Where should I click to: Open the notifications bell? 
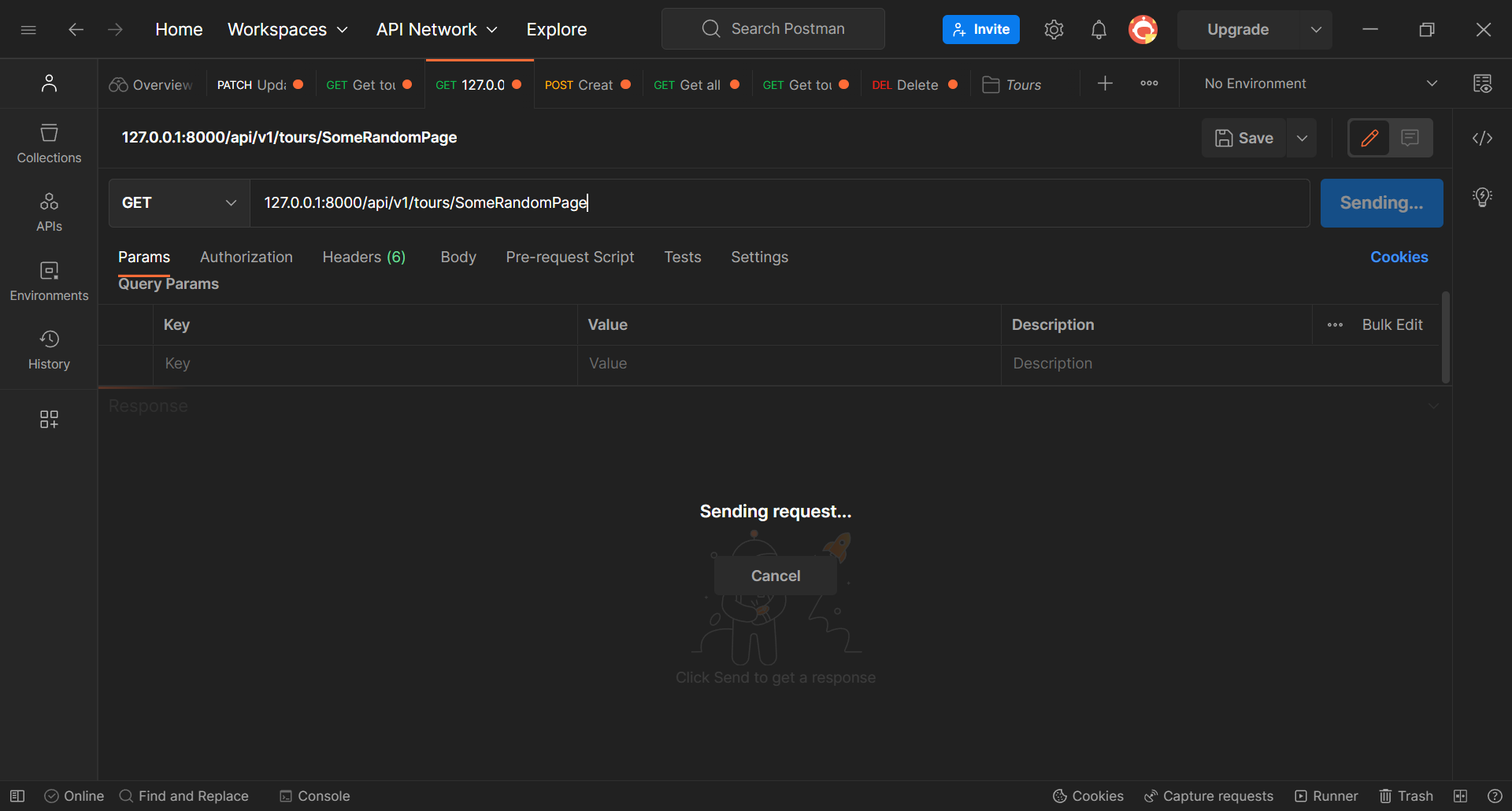[1099, 30]
